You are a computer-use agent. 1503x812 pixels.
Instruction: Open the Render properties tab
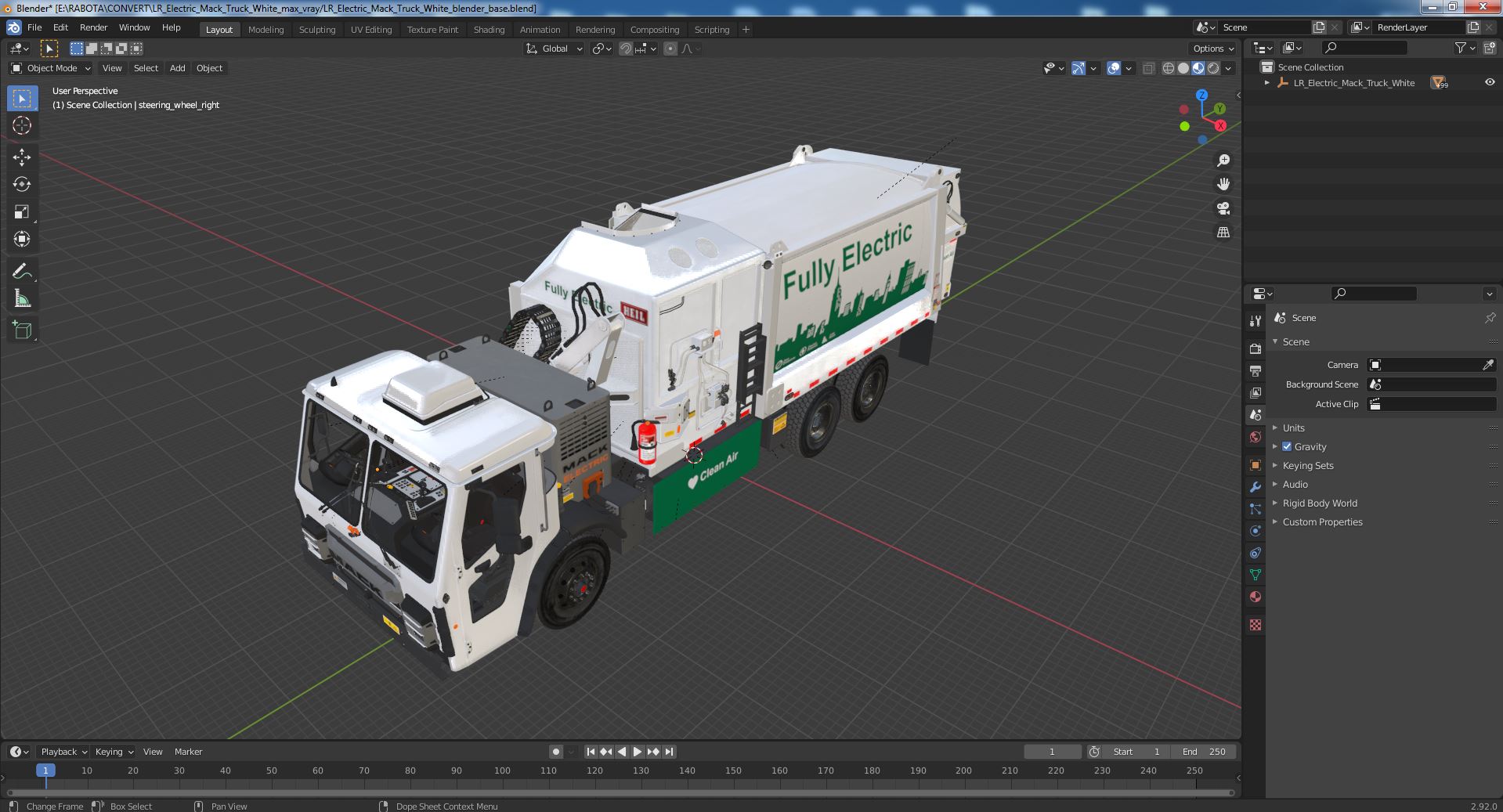pyautogui.click(x=1256, y=348)
